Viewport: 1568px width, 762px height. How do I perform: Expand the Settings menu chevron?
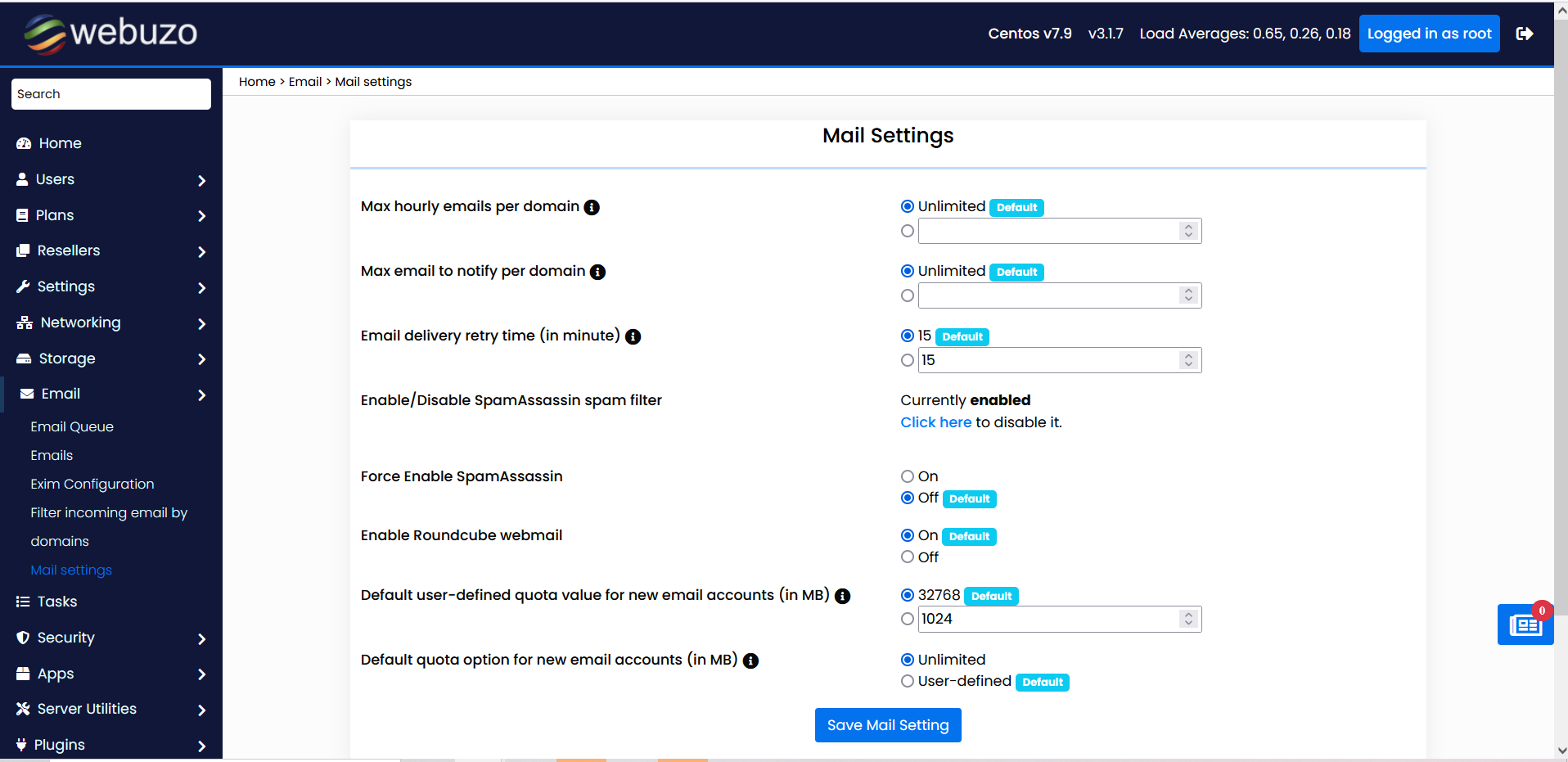pyautogui.click(x=201, y=287)
